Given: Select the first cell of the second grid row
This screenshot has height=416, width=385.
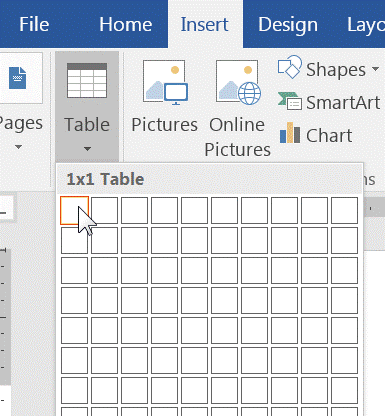Looking at the screenshot, I should [75, 240].
